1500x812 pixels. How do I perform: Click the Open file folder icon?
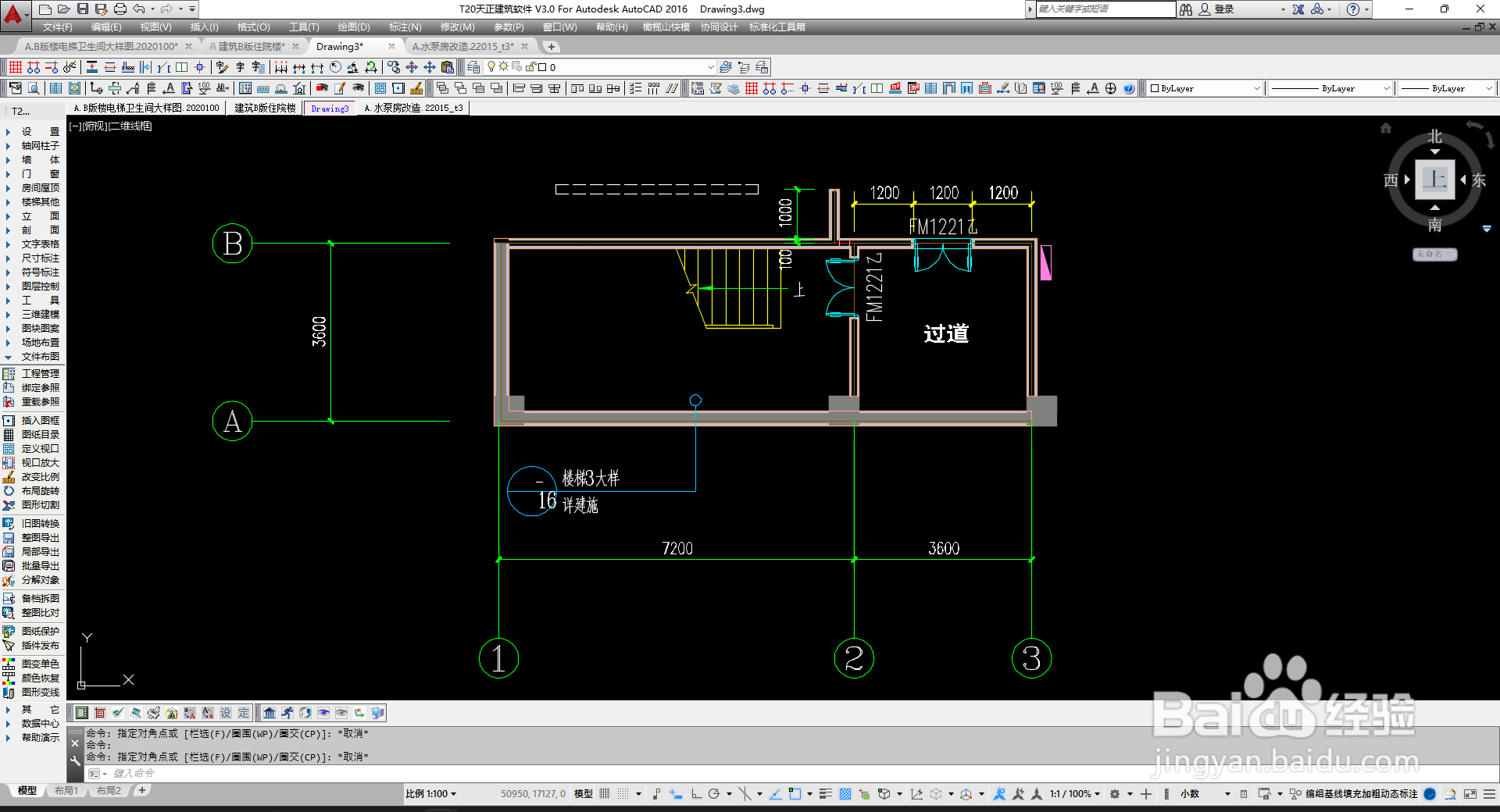pos(64,9)
